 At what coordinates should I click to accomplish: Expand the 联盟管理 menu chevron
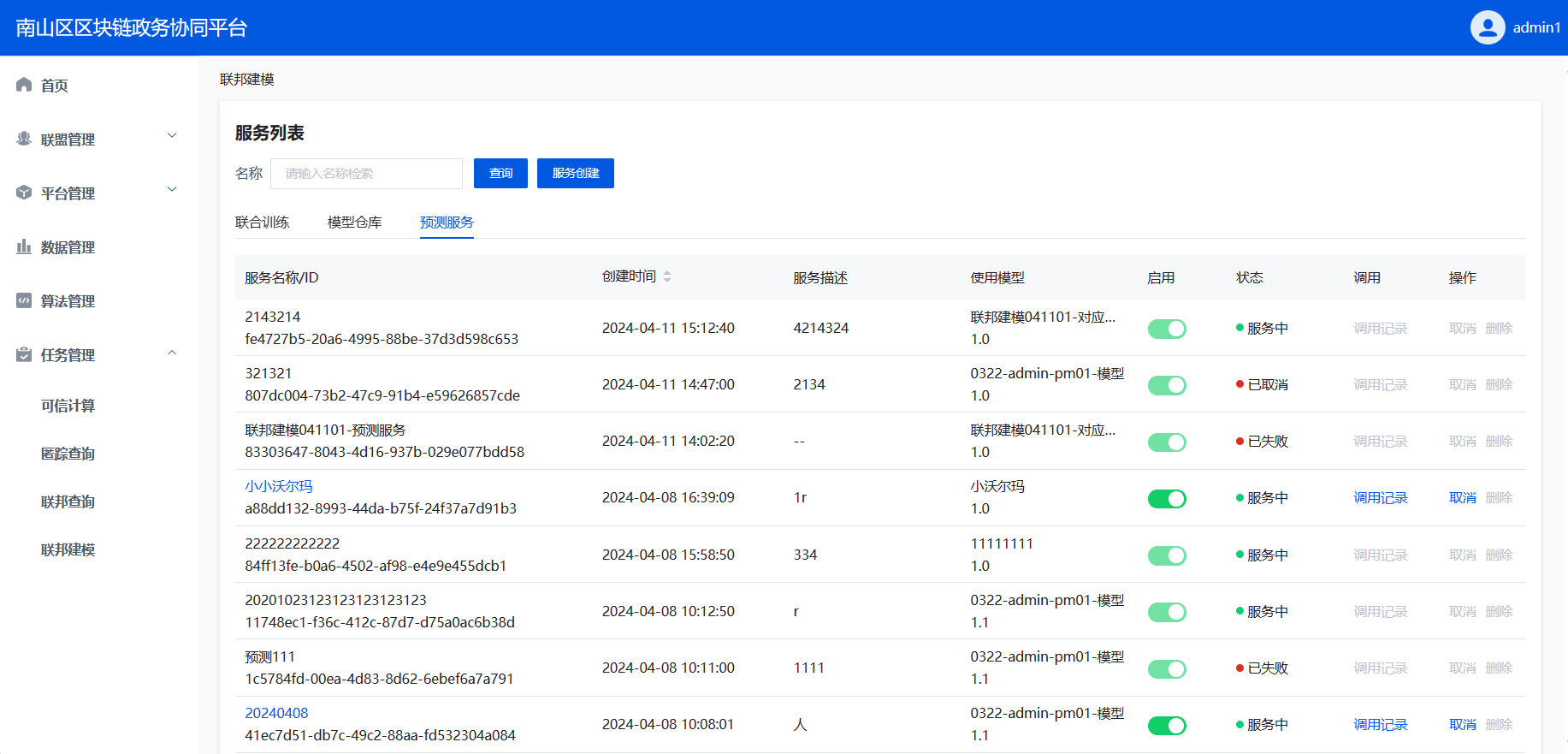point(172,135)
